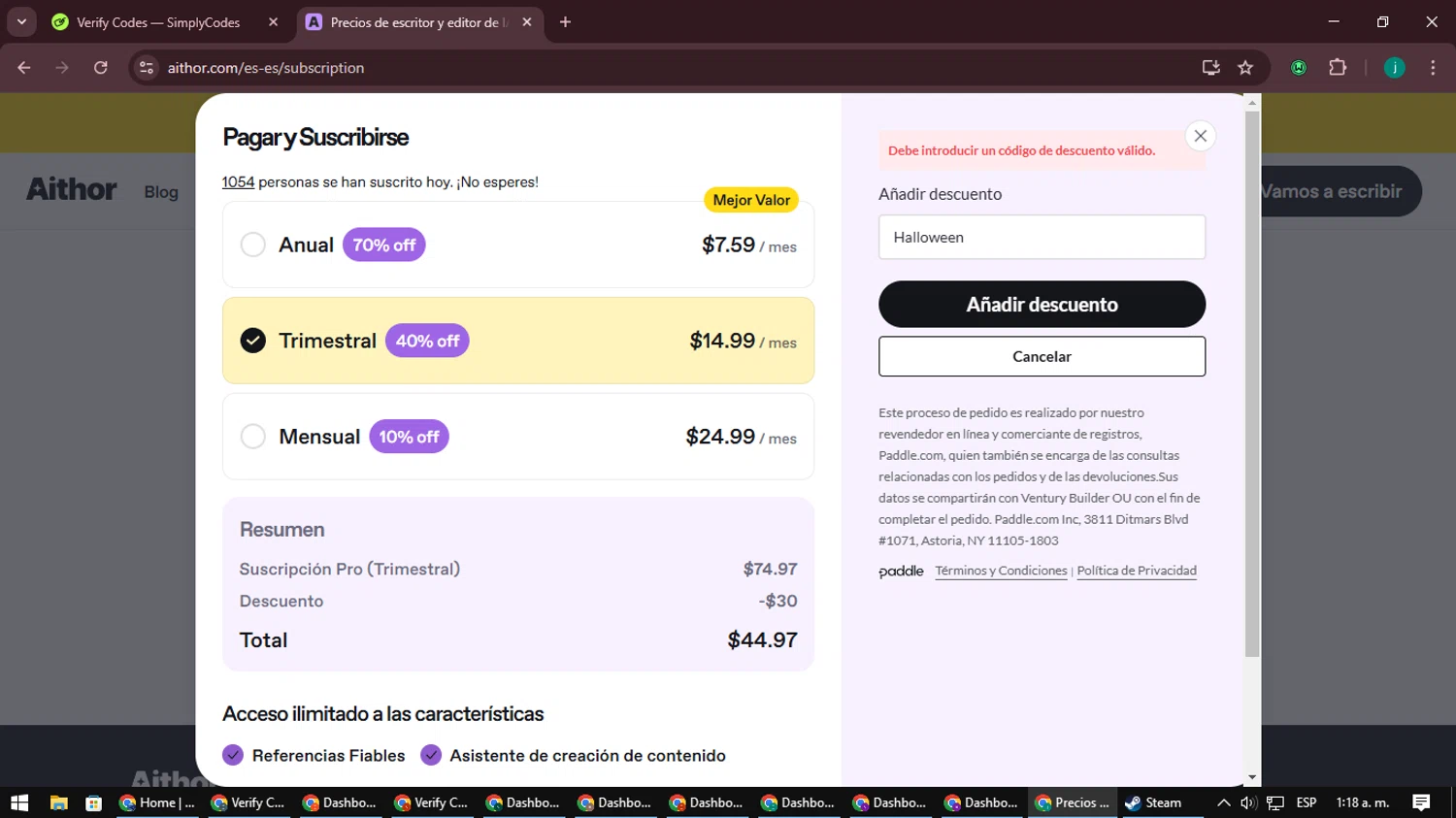Screen dimensions: 1456x818
Task: Close the Verify Codes — SimplyCodes tab
Action: tap(273, 22)
